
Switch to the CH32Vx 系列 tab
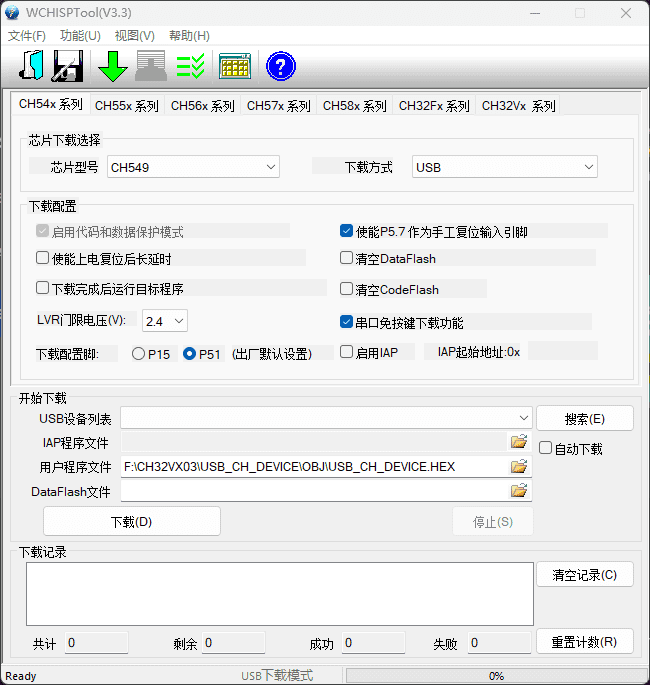pos(519,106)
